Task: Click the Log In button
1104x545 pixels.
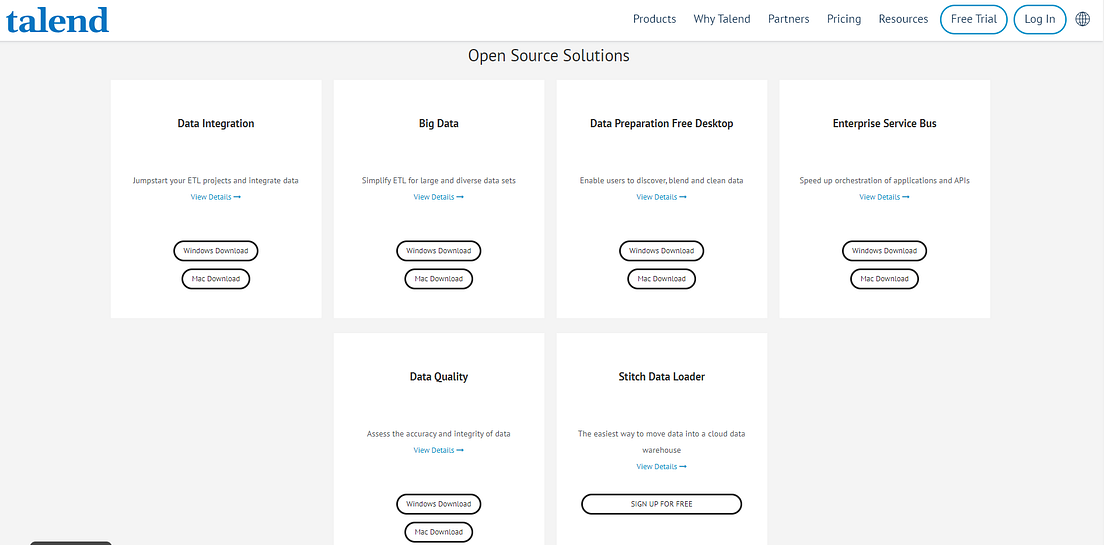Action: pos(1040,19)
